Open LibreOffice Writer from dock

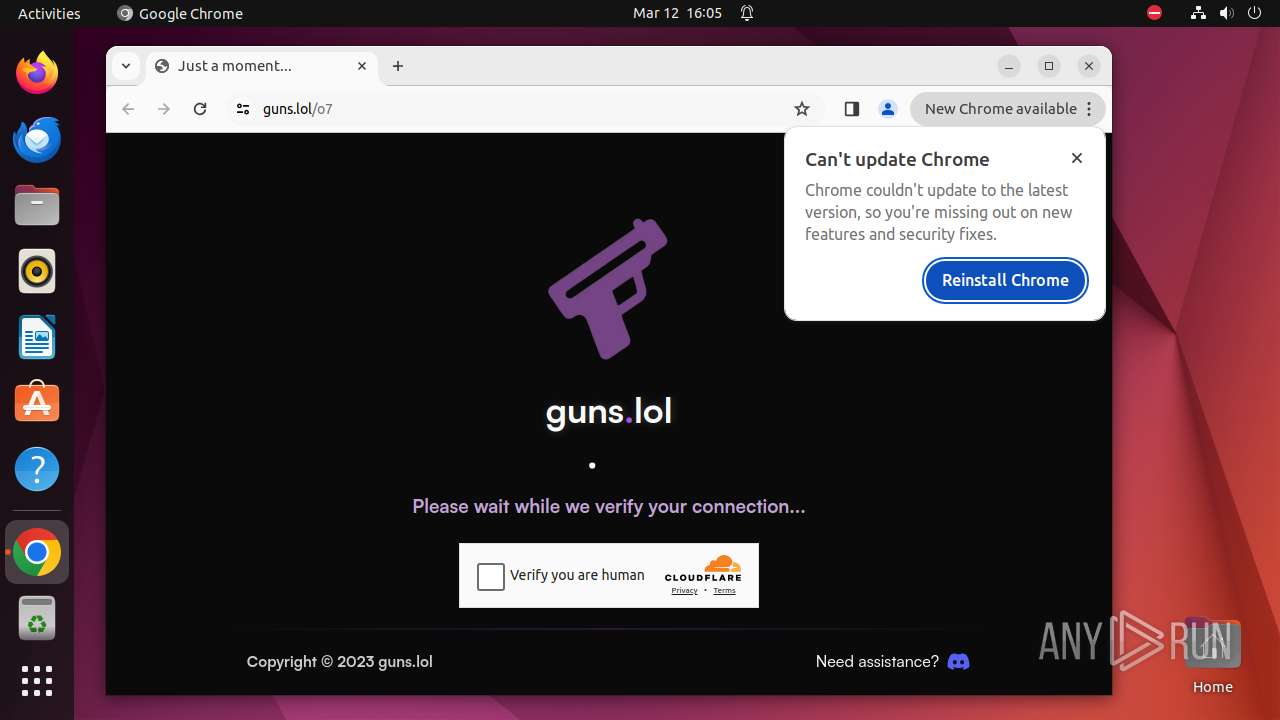(37, 337)
